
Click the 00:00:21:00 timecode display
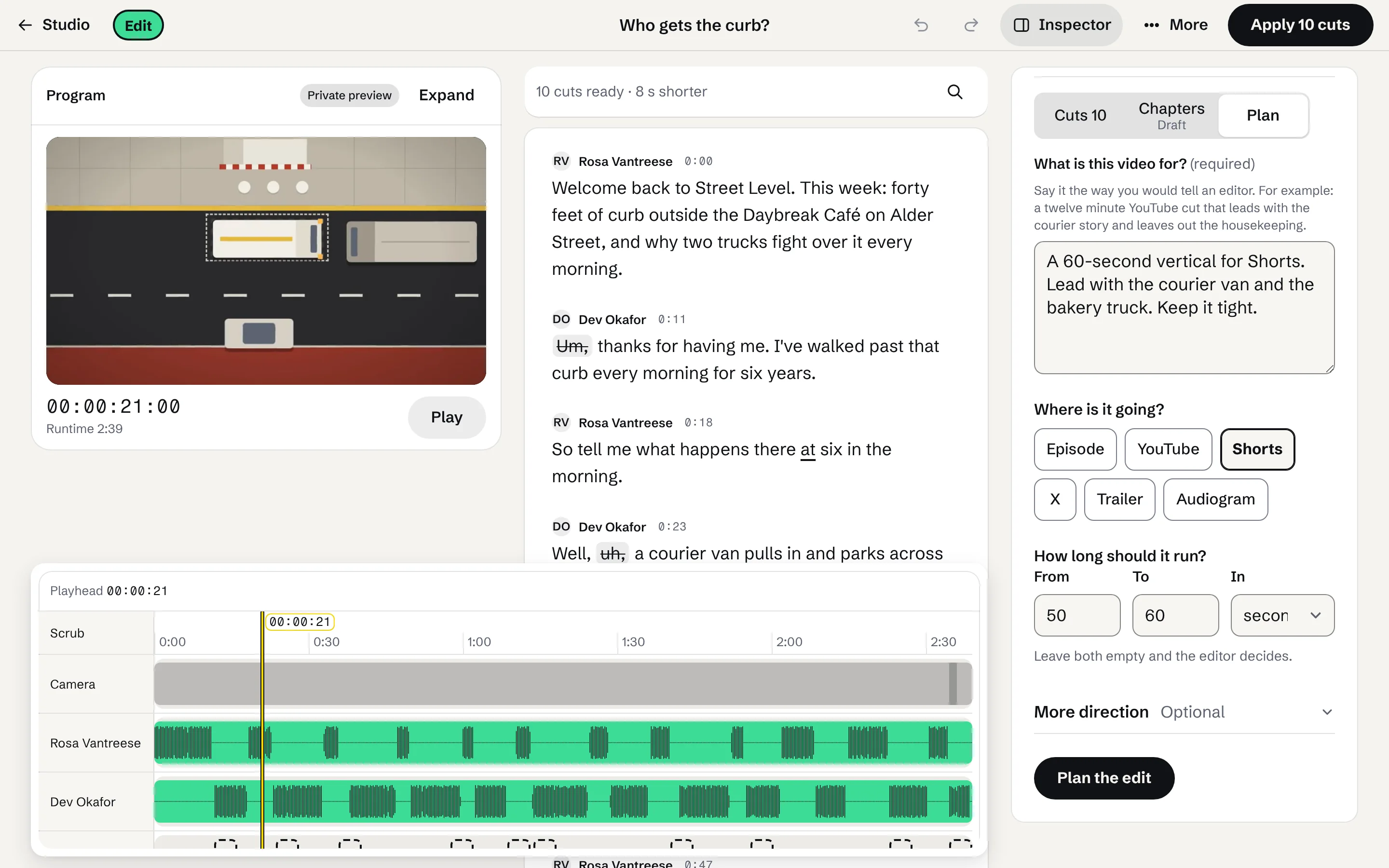click(x=113, y=407)
